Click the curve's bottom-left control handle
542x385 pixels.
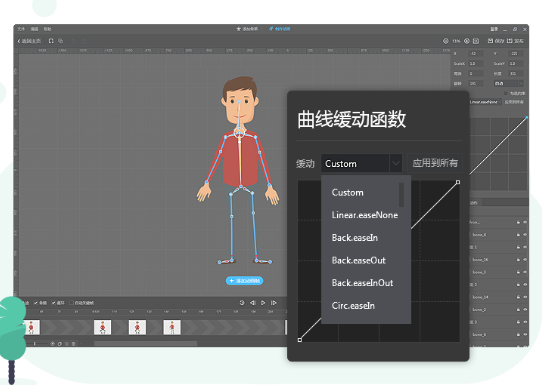(300, 340)
